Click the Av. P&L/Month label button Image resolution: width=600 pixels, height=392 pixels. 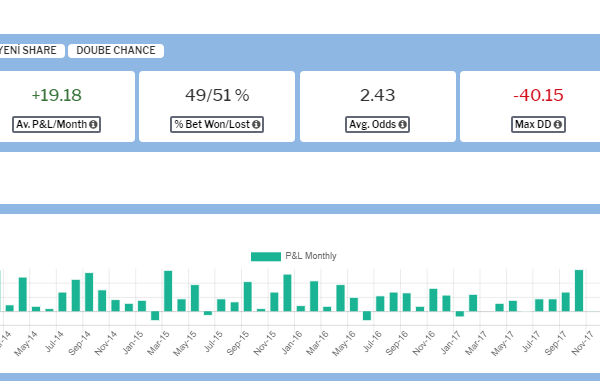[56, 124]
